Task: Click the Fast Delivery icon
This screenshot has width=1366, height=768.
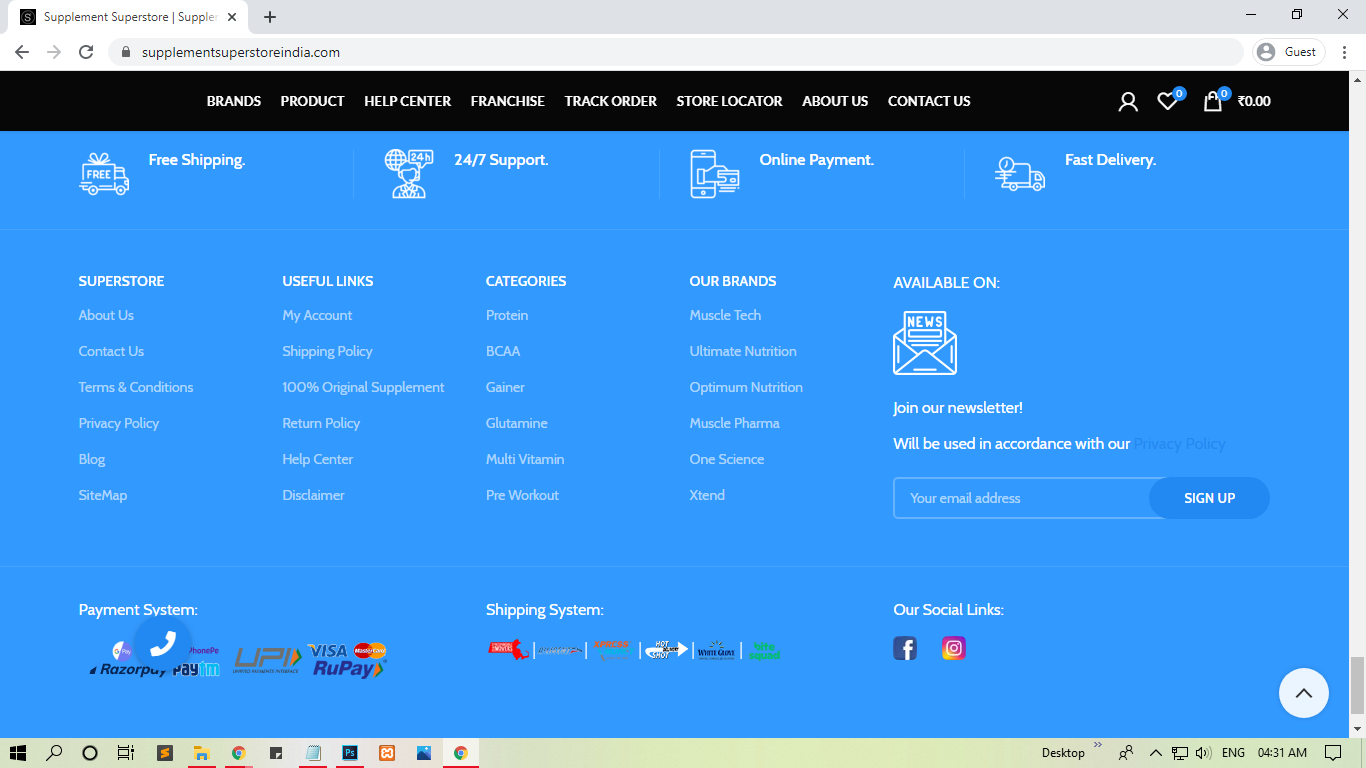Action: pyautogui.click(x=1020, y=174)
